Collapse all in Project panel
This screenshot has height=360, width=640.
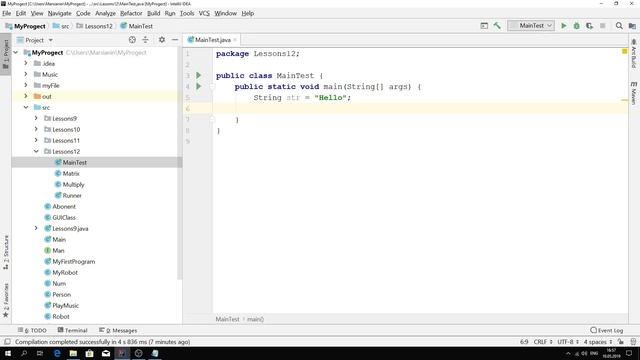[x=145, y=40]
